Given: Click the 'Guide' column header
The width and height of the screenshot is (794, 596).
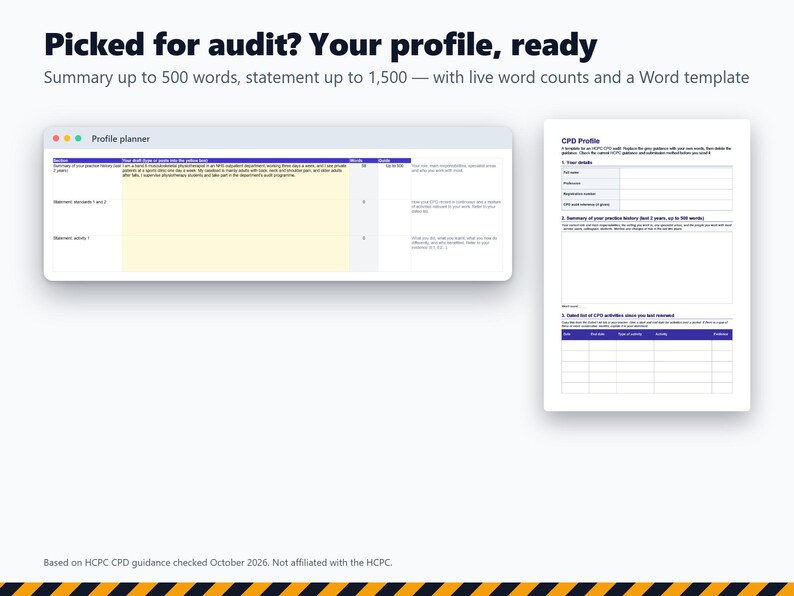Looking at the screenshot, I should 394,161.
